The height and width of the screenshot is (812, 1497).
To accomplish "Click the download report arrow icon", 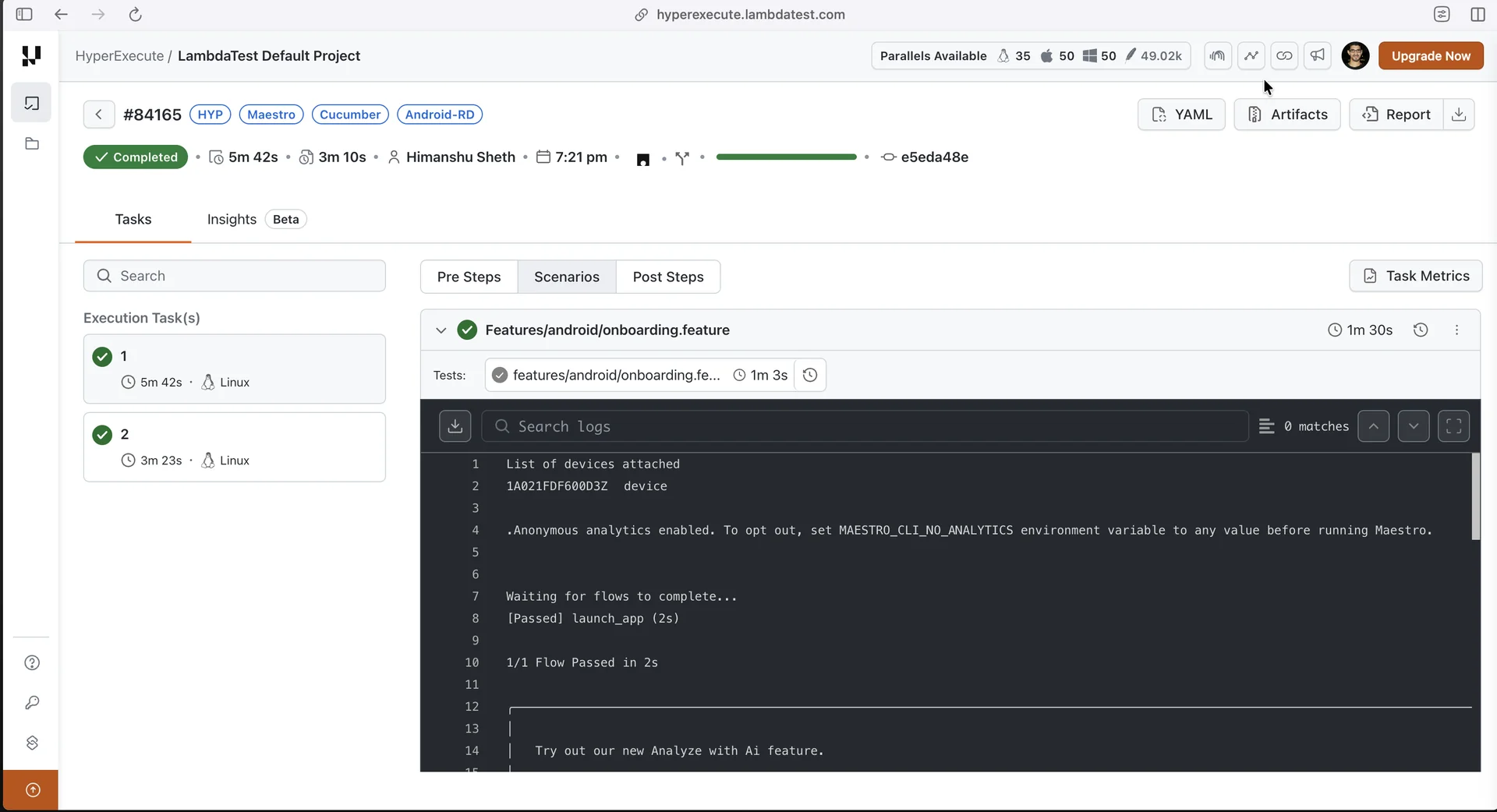I will tap(1459, 115).
